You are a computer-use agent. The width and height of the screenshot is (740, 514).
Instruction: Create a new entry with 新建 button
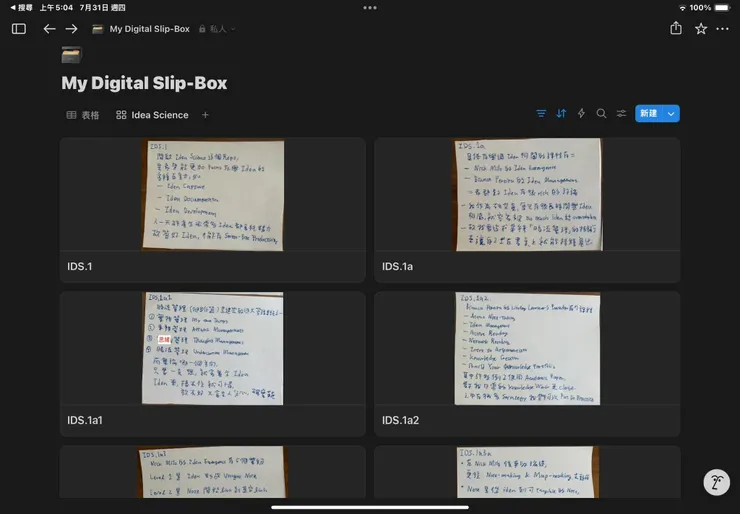648,113
